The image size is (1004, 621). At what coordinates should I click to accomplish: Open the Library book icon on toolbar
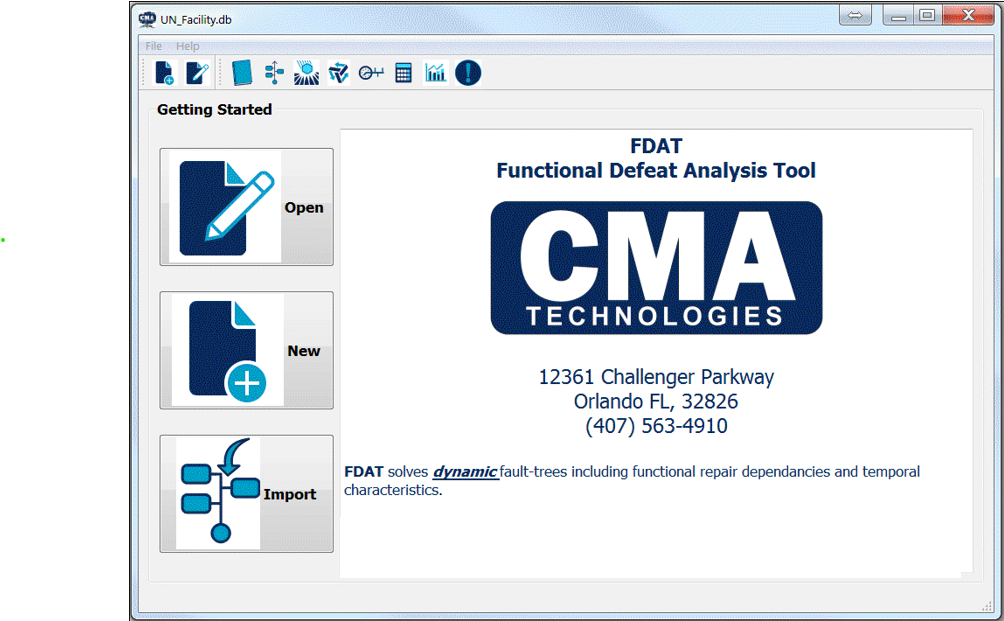pos(241,72)
